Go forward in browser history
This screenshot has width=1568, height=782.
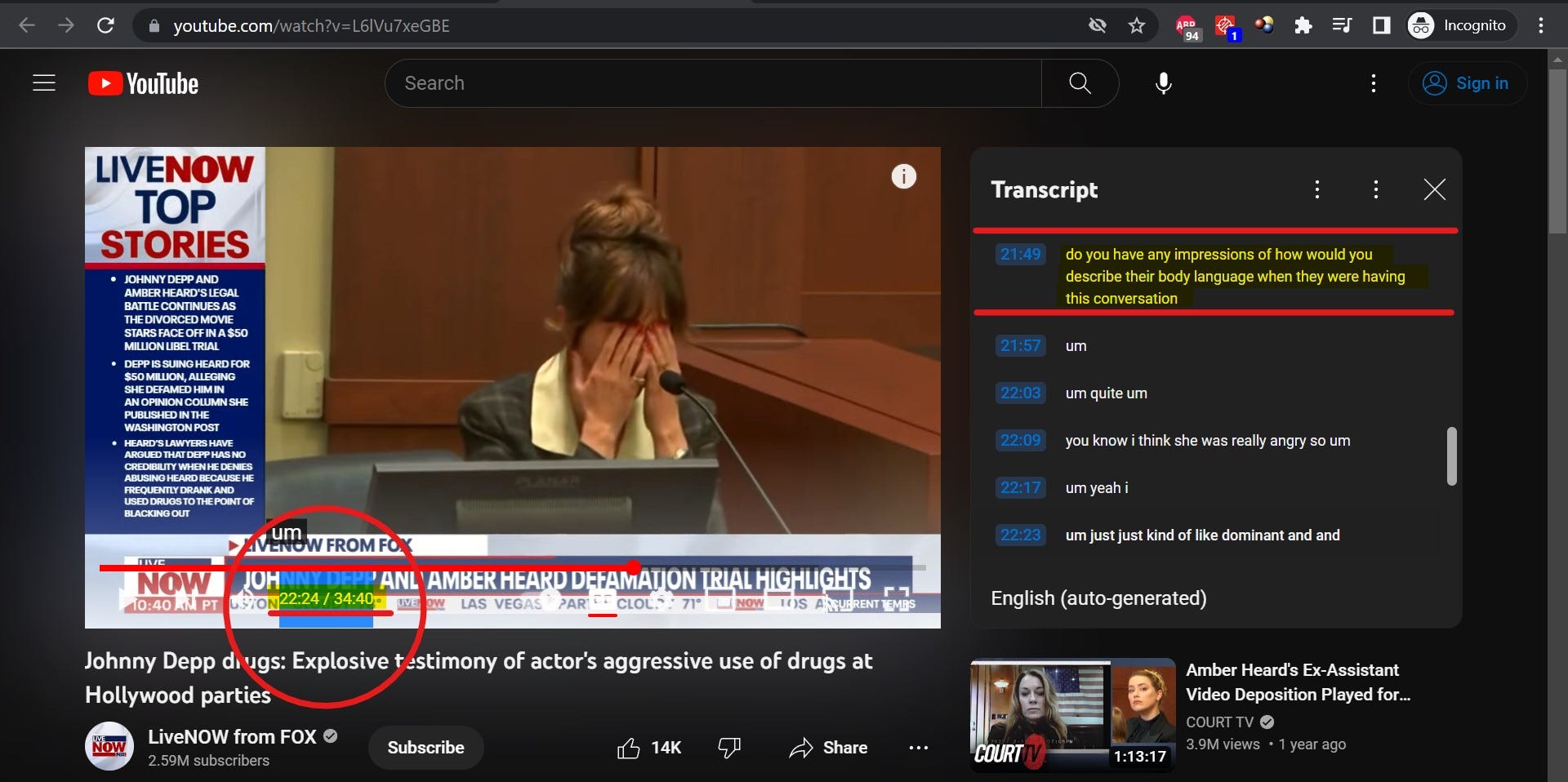(66, 25)
